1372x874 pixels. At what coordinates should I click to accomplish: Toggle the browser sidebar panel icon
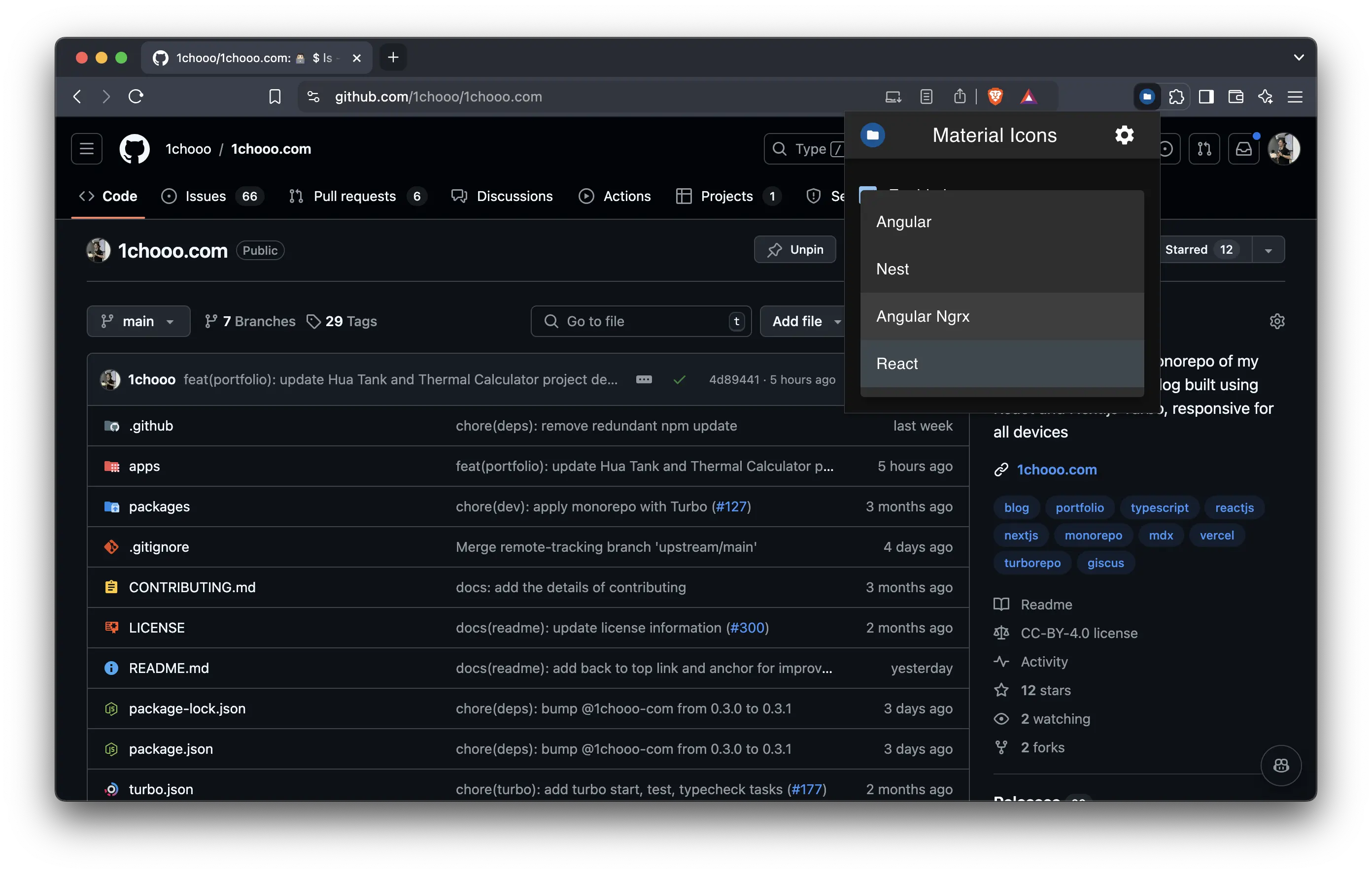1205,97
